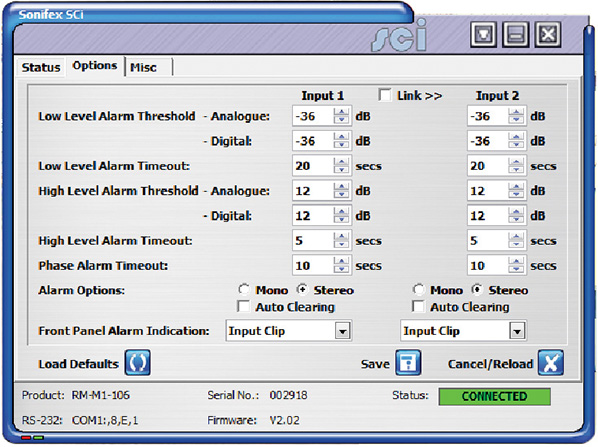Viewport: 598px width, 447px height.
Task: Click the product name RM-M1-106
Action: [x=101, y=395]
